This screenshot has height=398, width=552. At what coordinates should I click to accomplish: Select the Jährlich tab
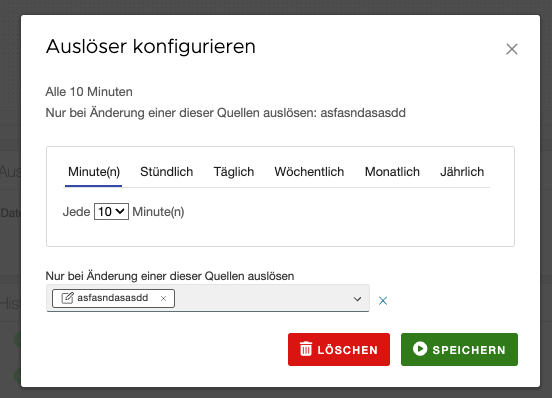coord(462,172)
